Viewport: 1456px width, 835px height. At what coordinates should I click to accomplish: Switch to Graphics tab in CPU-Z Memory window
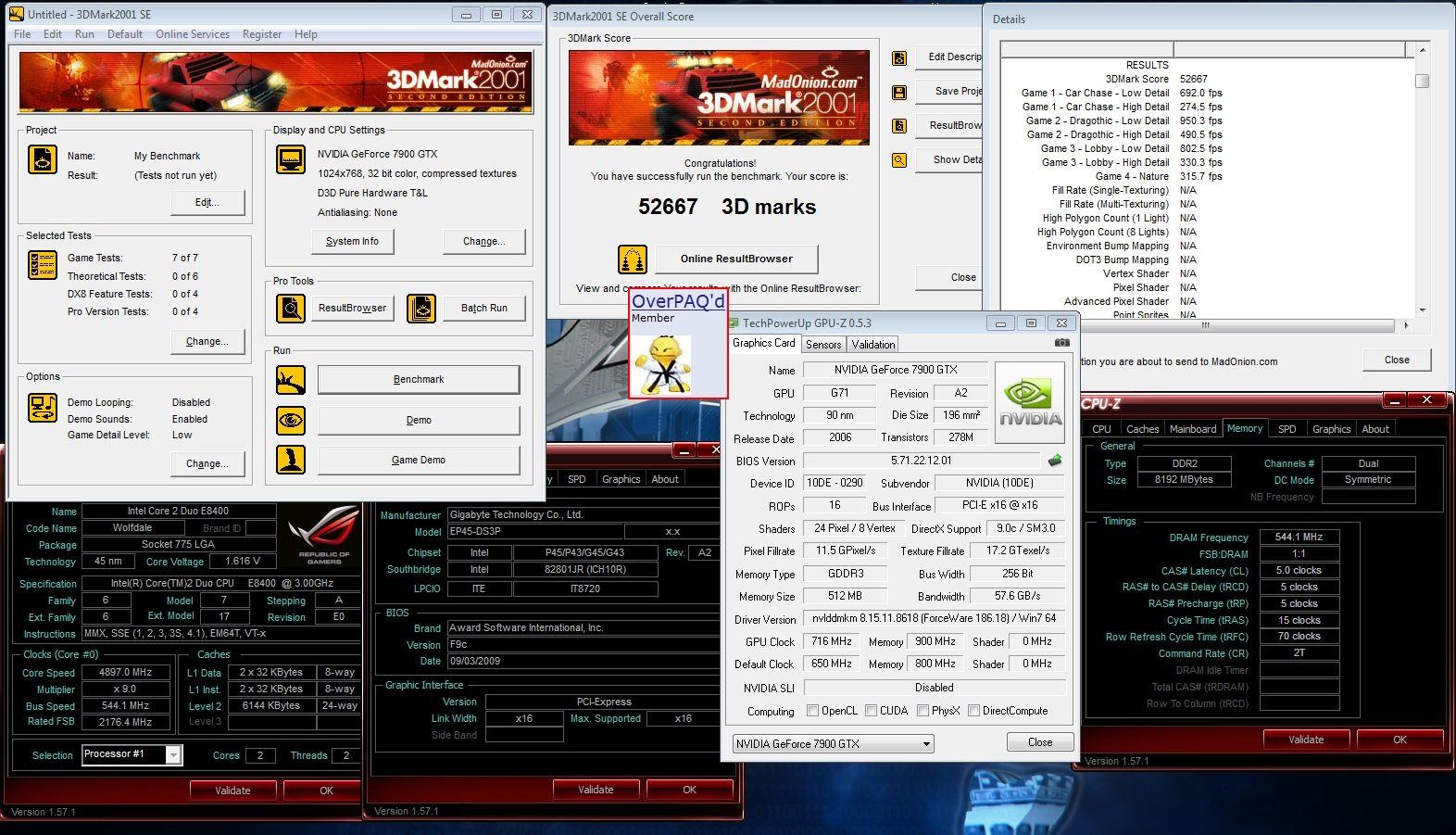coord(1331,429)
